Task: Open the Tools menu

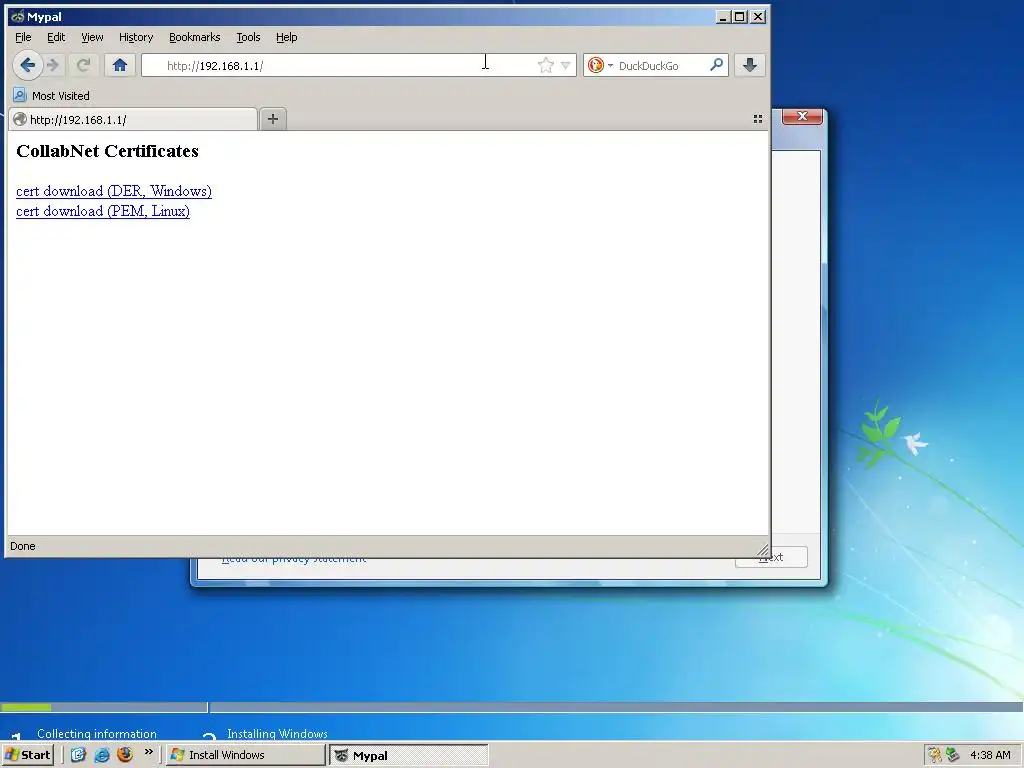Action: click(x=248, y=37)
